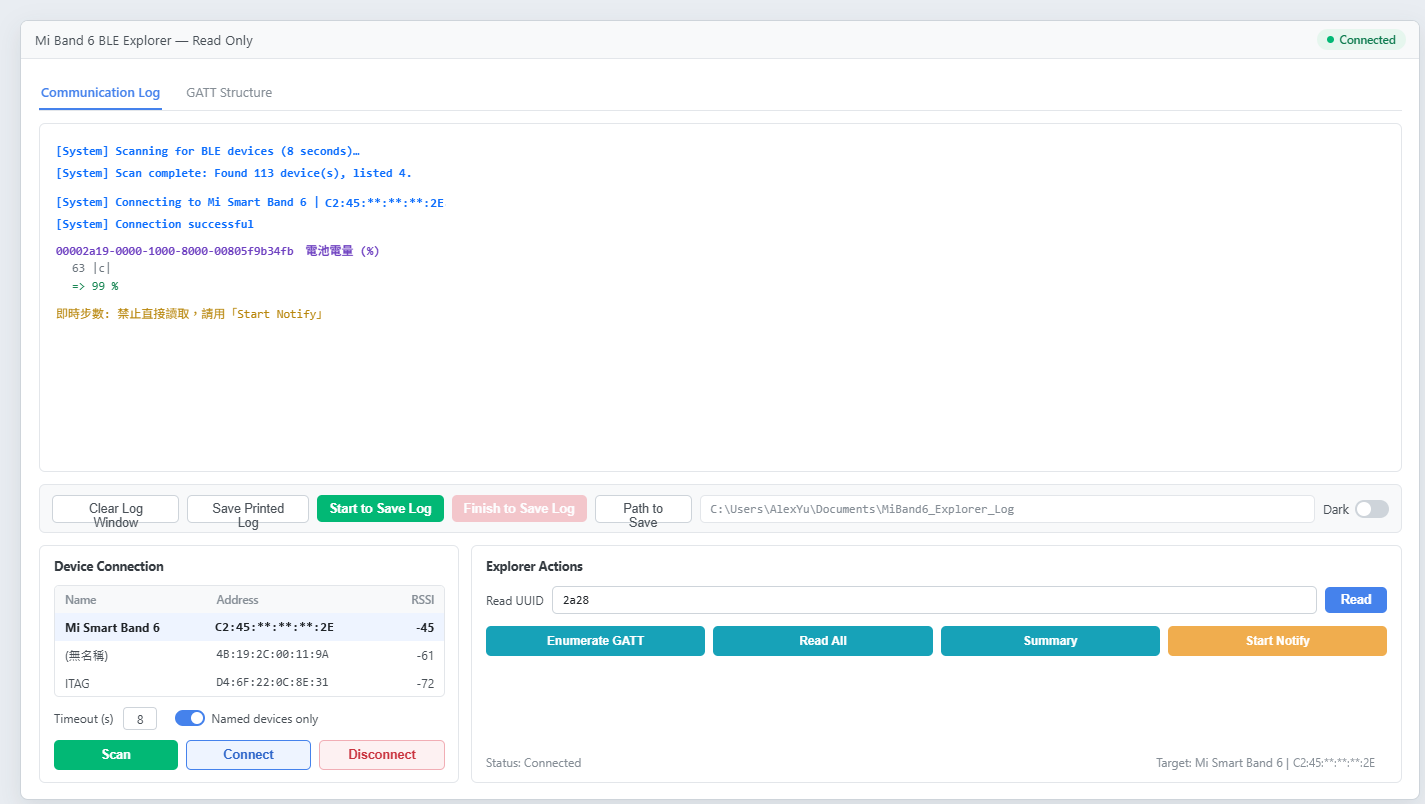The image size is (1425, 804).
Task: Click the RSSI column header
Action: pos(423,600)
